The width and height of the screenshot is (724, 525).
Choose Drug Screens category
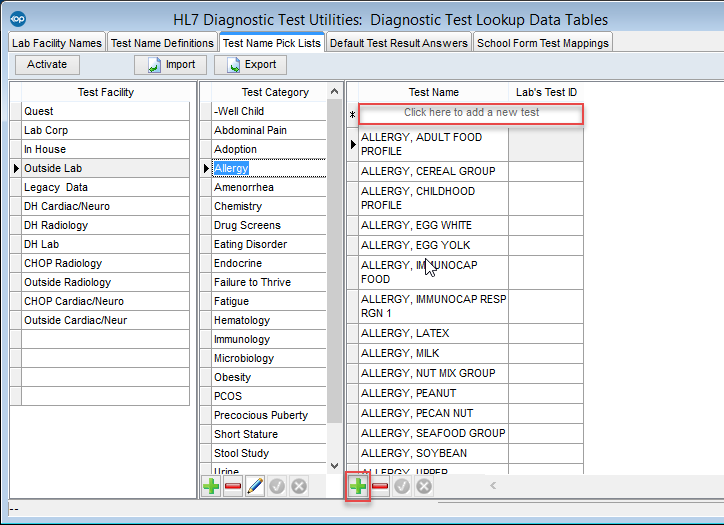click(269, 225)
